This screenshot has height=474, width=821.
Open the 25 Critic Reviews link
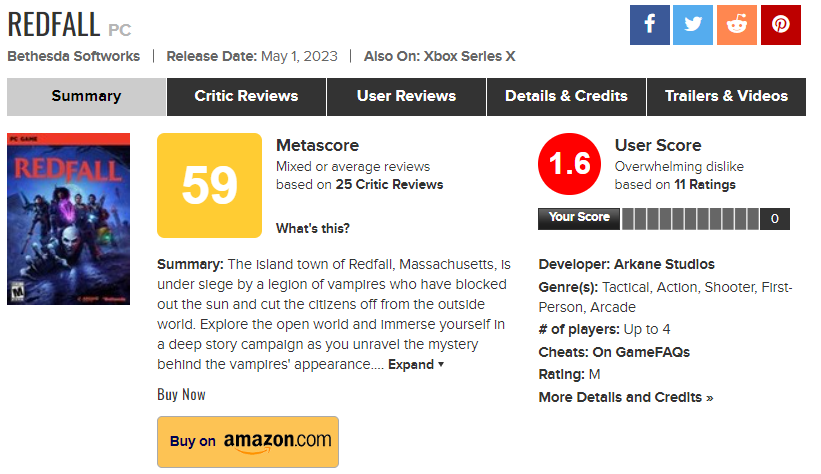tap(390, 184)
